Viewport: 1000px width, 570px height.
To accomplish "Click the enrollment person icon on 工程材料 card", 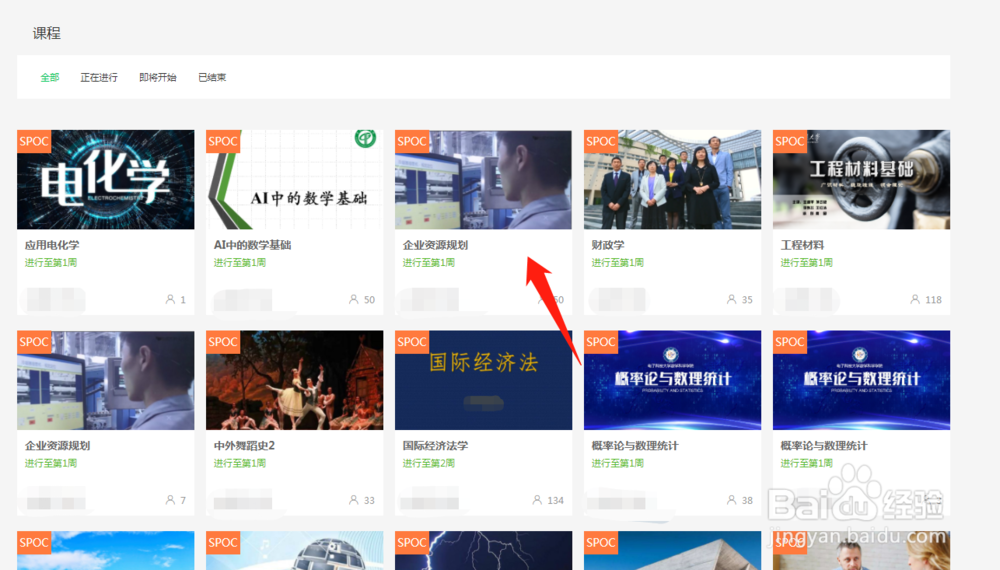I will [915, 299].
